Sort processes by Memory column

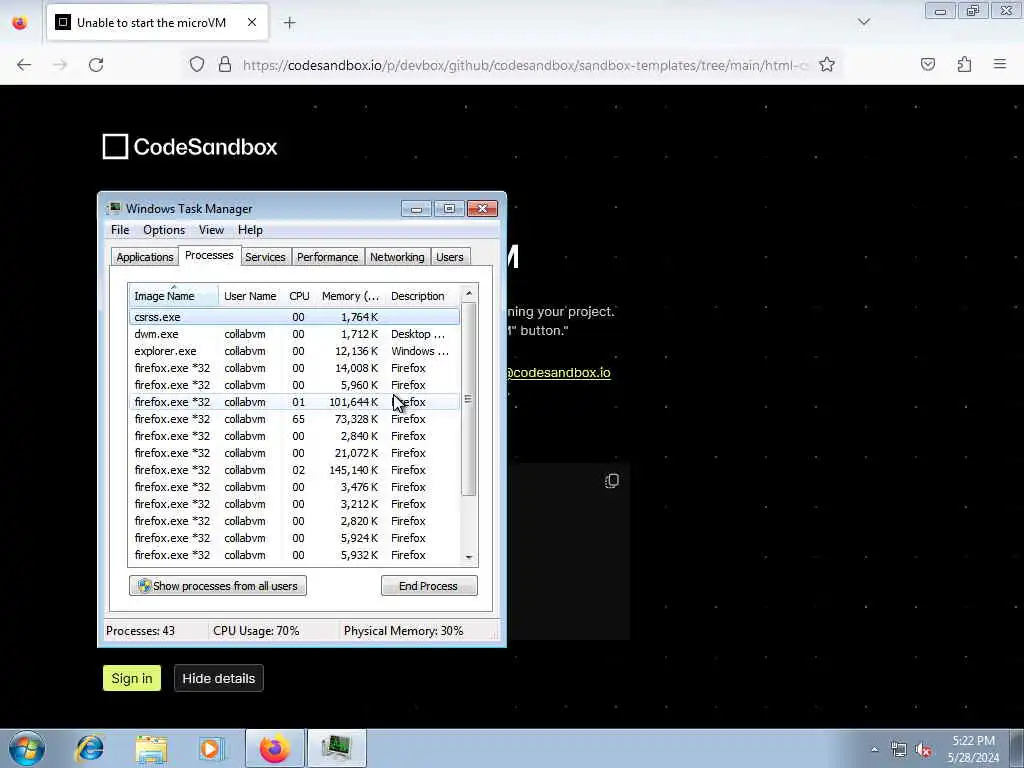(x=350, y=296)
